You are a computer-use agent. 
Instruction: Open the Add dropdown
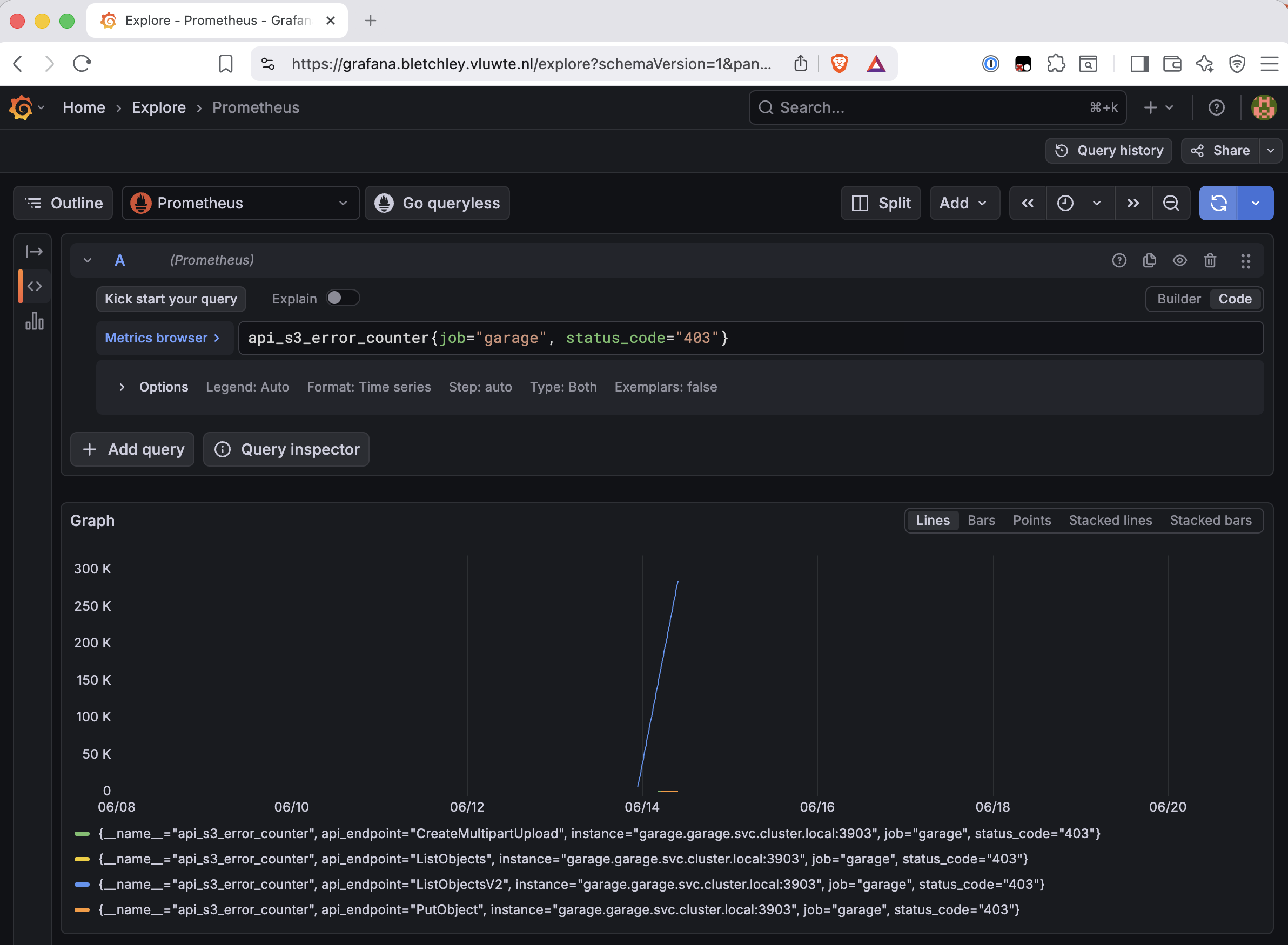pyautogui.click(x=964, y=203)
